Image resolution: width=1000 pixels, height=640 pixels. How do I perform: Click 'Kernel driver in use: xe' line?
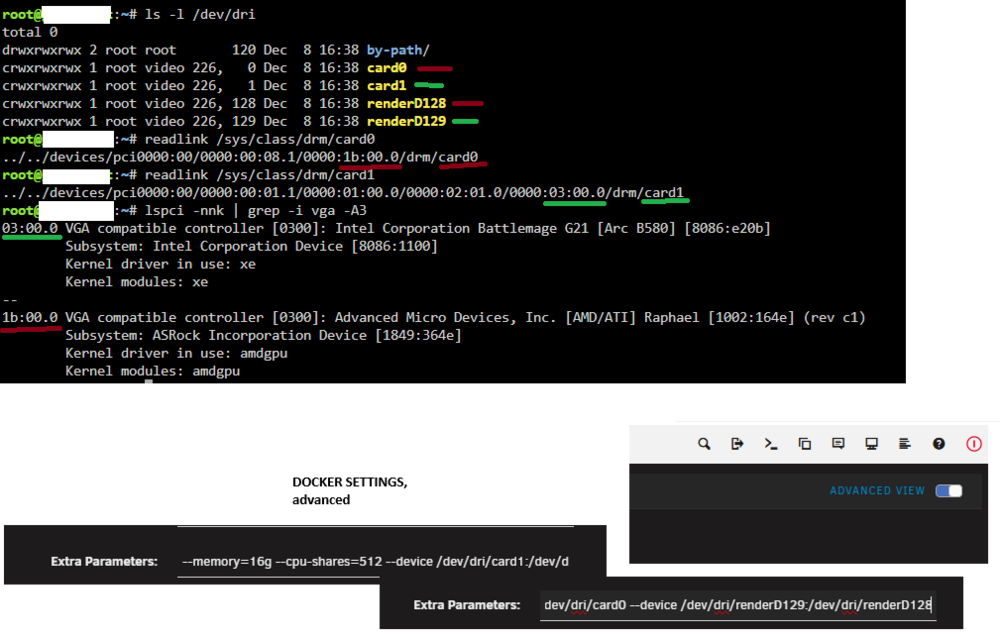pos(160,264)
